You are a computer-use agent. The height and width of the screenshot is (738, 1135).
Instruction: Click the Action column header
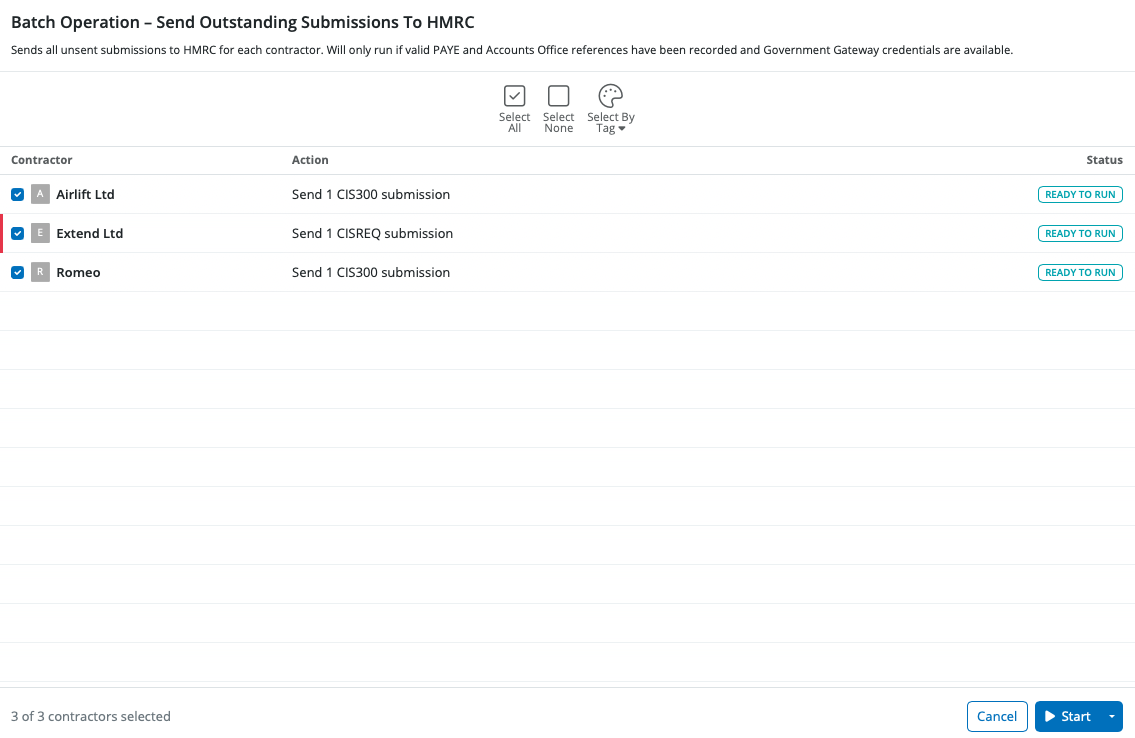point(310,160)
